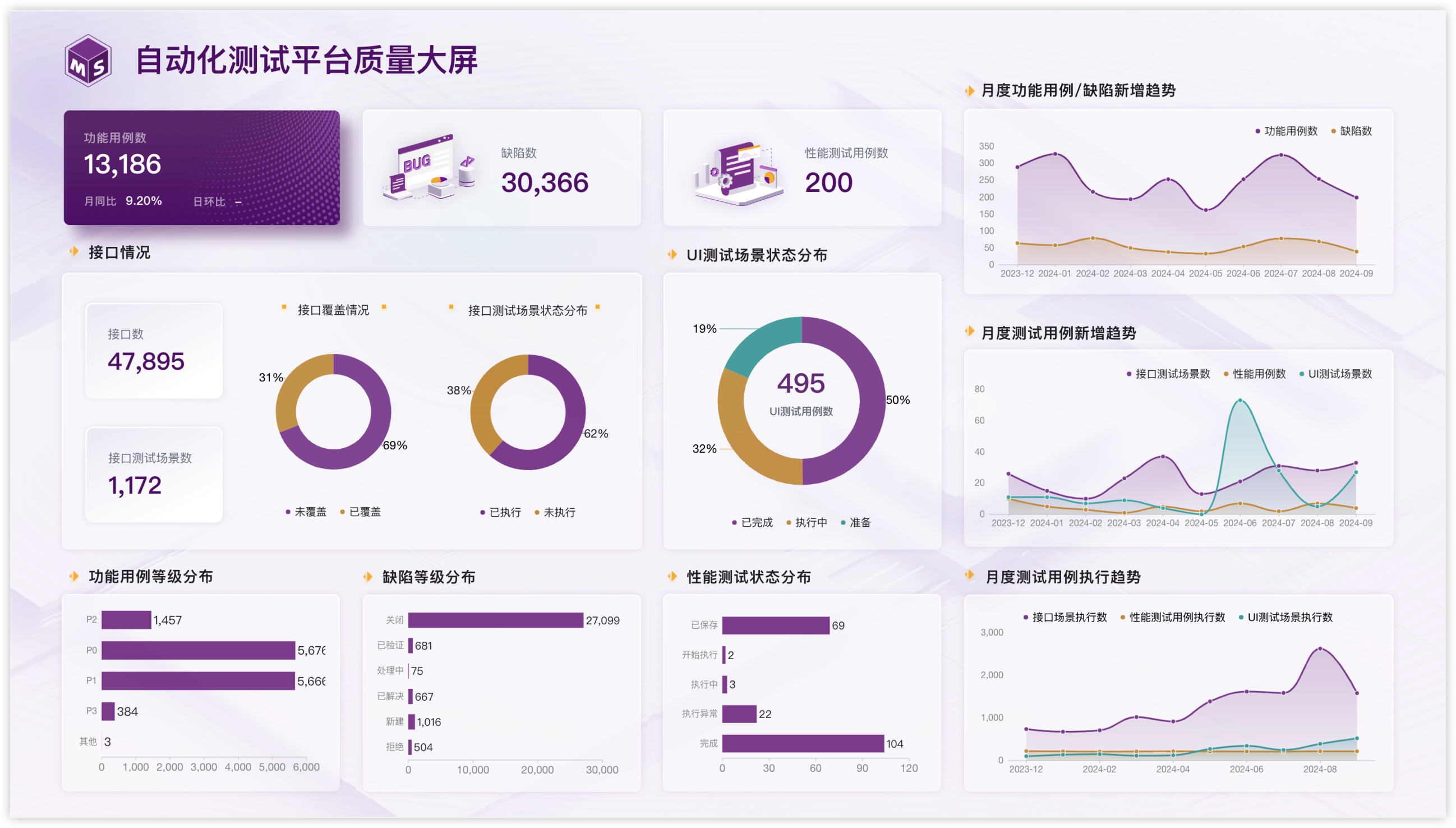
Task: Click arrow icon beside UI测试场景状态分布 heading
Action: [x=672, y=254]
